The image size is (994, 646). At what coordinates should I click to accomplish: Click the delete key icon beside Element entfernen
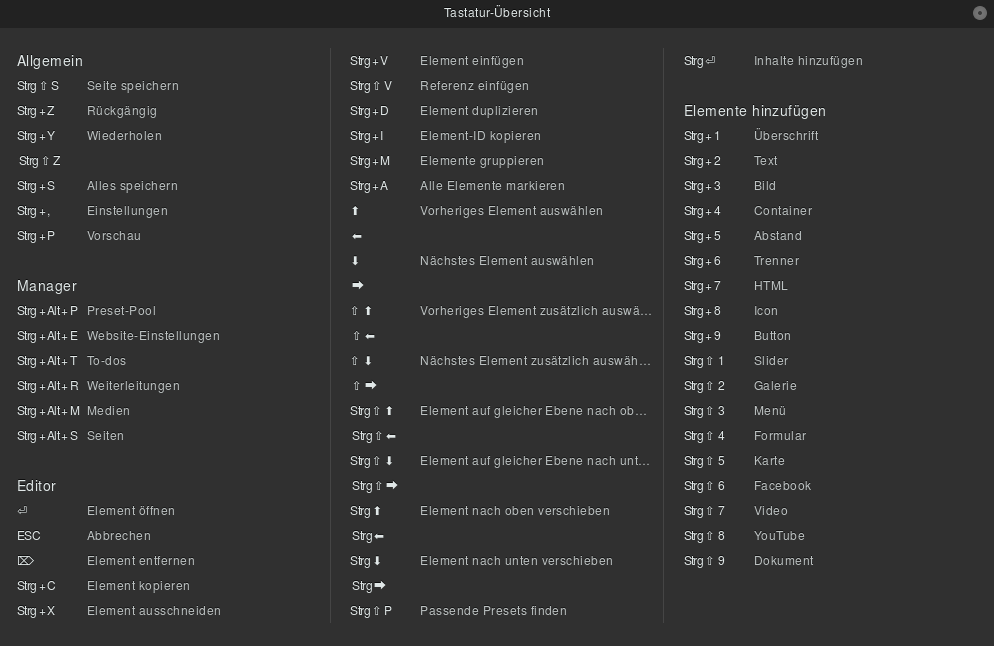tap(25, 561)
